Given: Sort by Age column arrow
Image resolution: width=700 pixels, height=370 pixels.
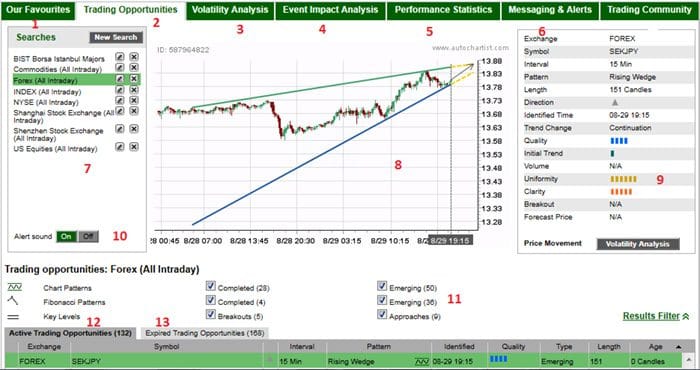Looking at the screenshot, I should (x=679, y=347).
